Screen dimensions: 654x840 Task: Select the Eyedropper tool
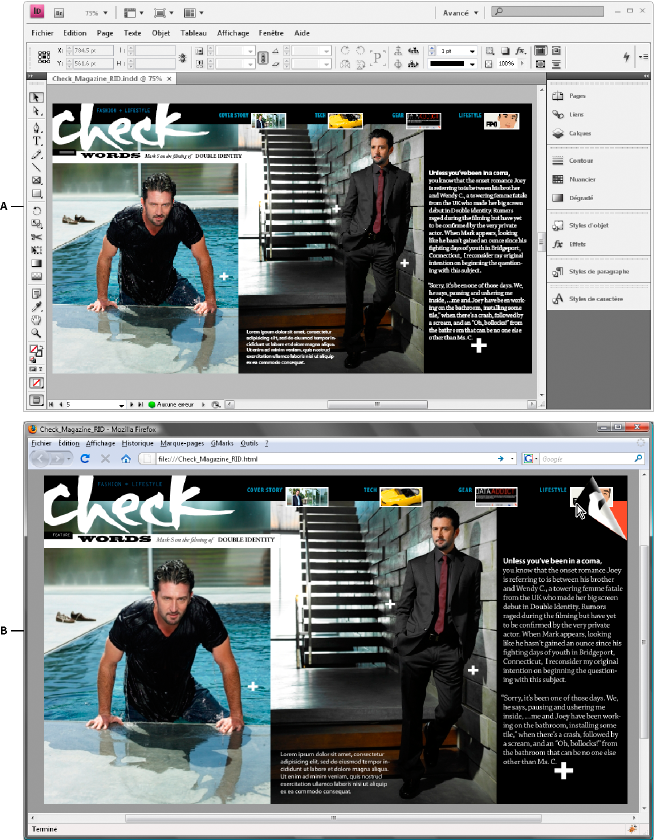click(x=36, y=307)
